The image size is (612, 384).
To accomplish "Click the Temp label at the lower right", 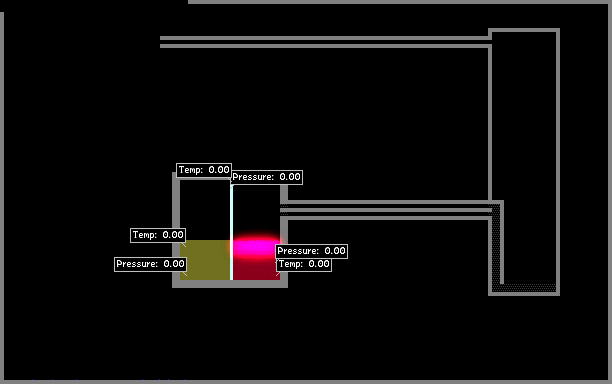I will point(304,264).
